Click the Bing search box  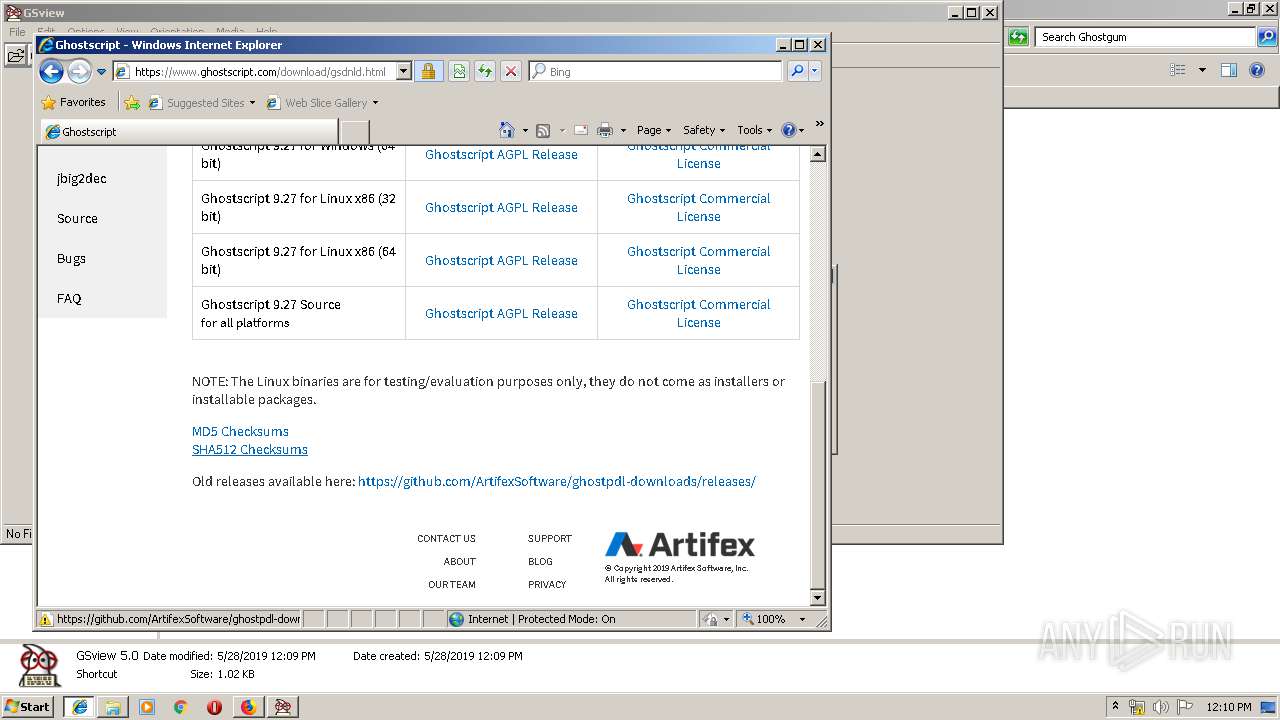pos(656,71)
